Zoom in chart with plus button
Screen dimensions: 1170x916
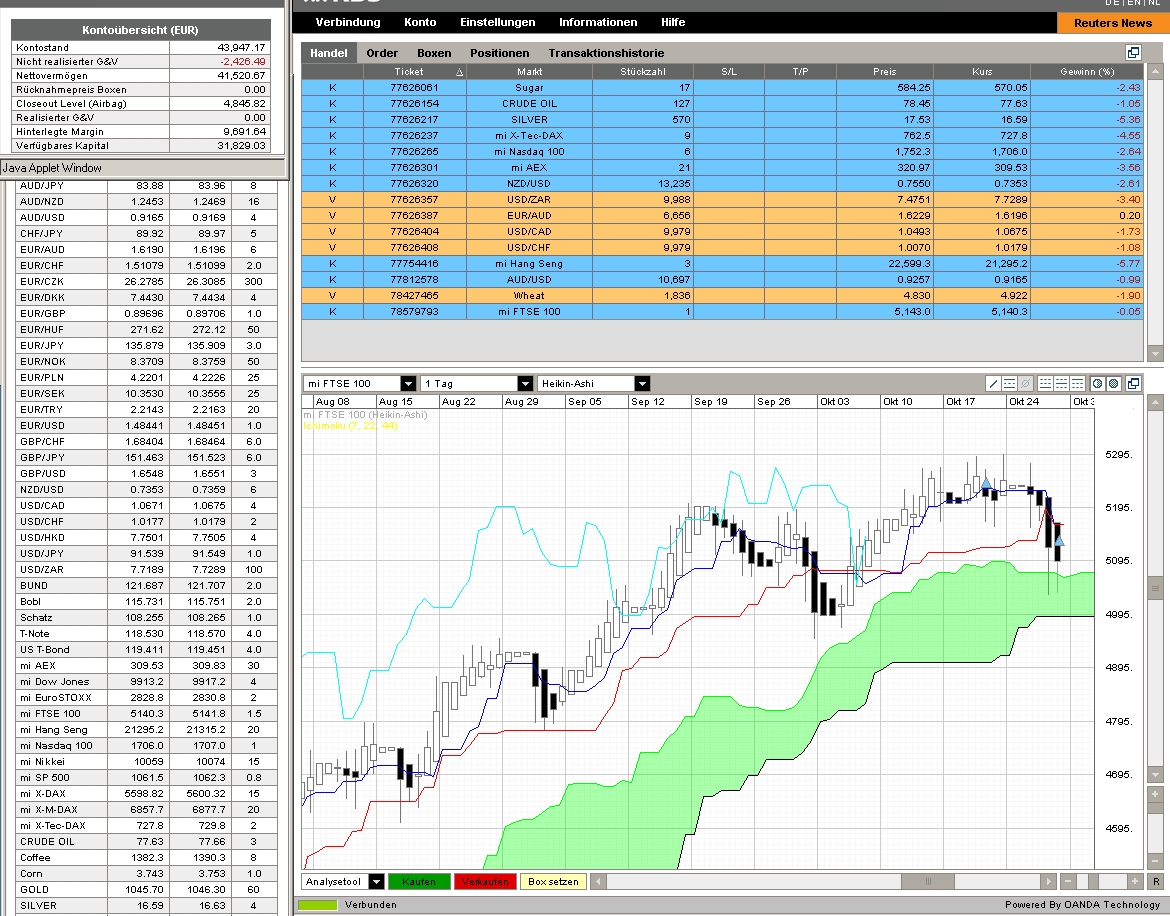click(1135, 882)
